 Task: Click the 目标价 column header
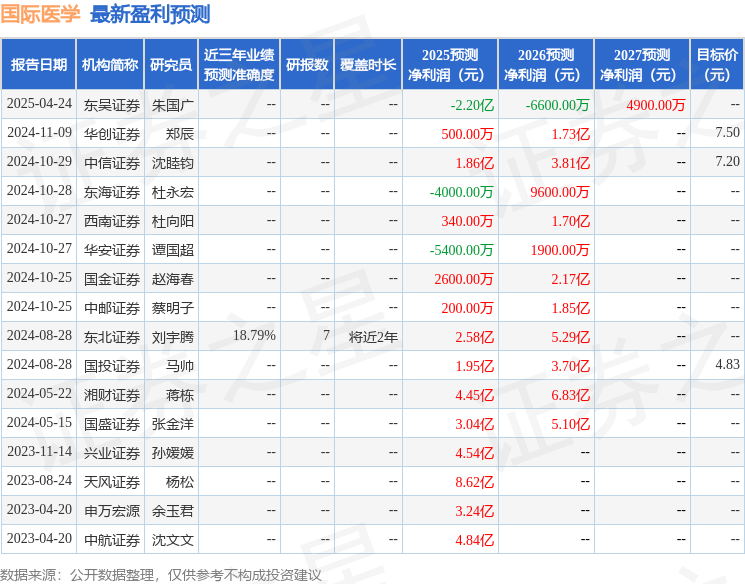pos(716,65)
